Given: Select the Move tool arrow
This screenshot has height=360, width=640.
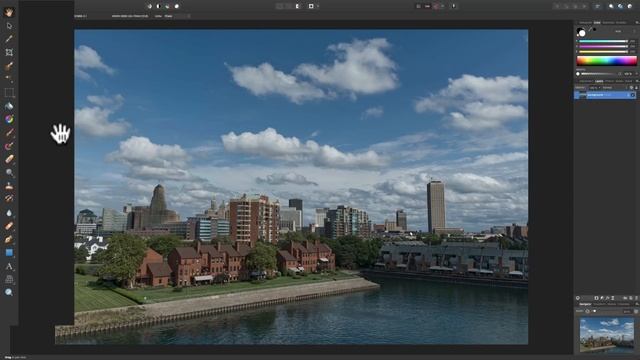Looking at the screenshot, I should (x=9, y=26).
